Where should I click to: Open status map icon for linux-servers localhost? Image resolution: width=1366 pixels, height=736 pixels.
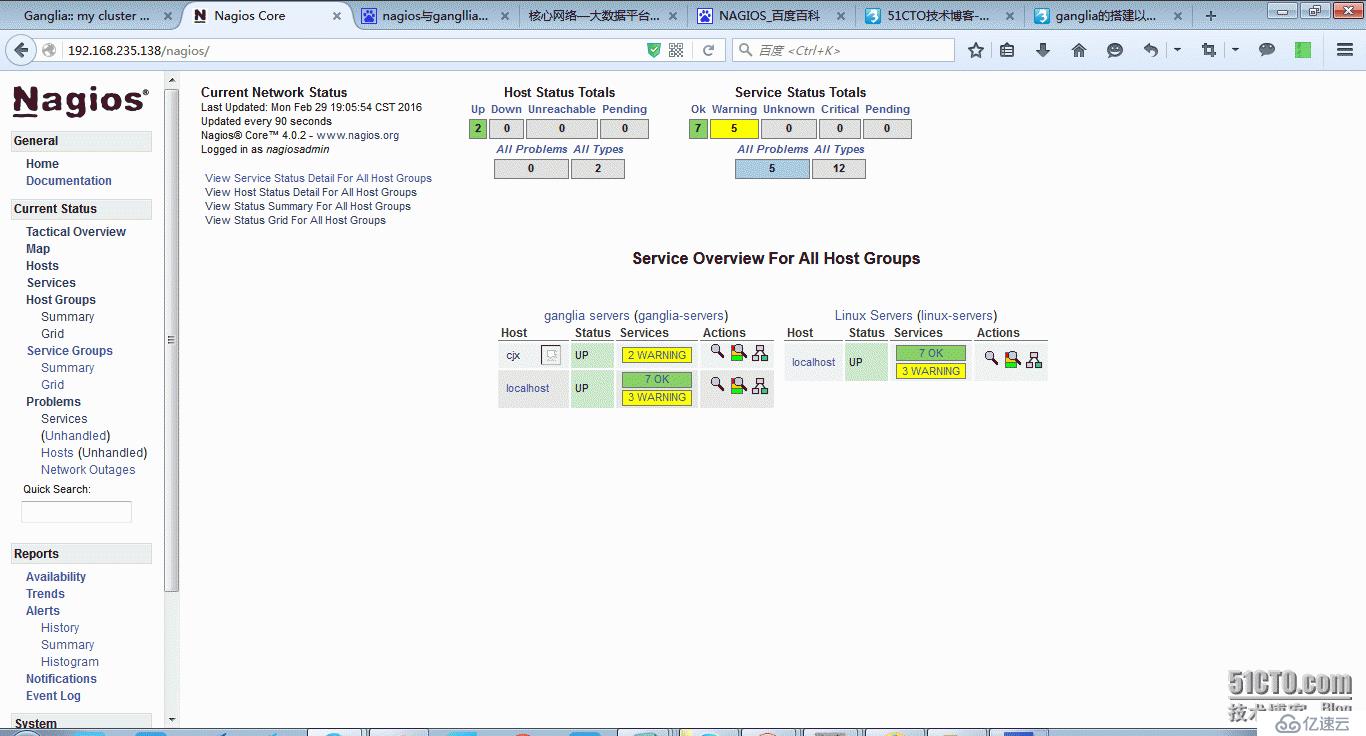pos(1034,359)
